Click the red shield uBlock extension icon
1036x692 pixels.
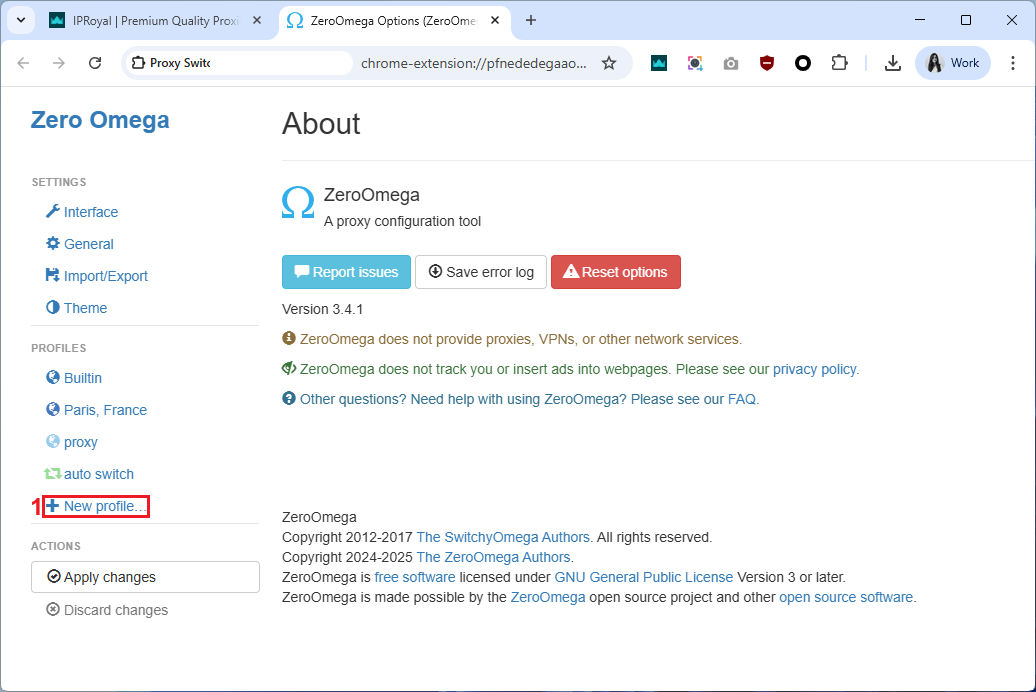click(767, 63)
